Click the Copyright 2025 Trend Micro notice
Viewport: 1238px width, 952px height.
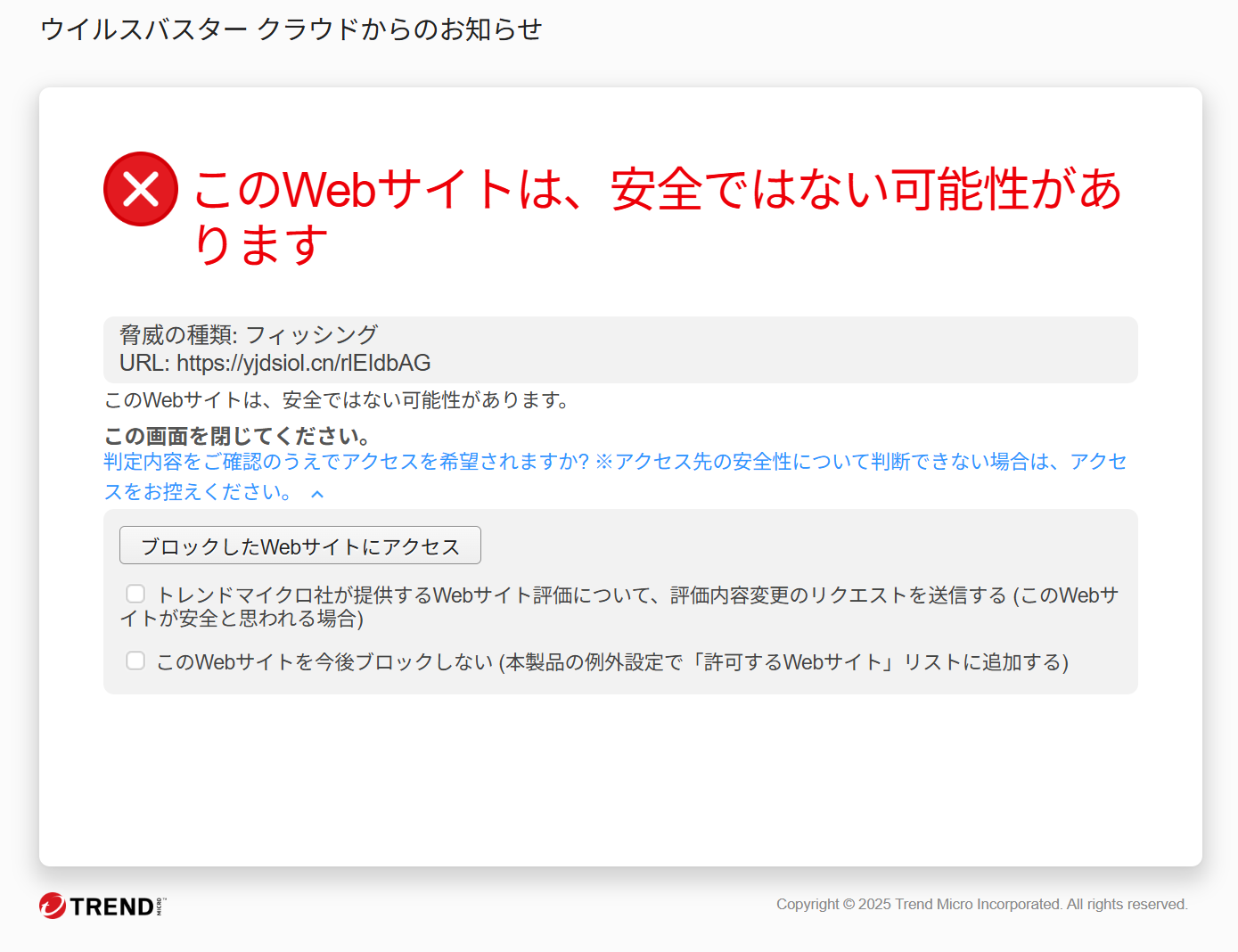pos(982,904)
